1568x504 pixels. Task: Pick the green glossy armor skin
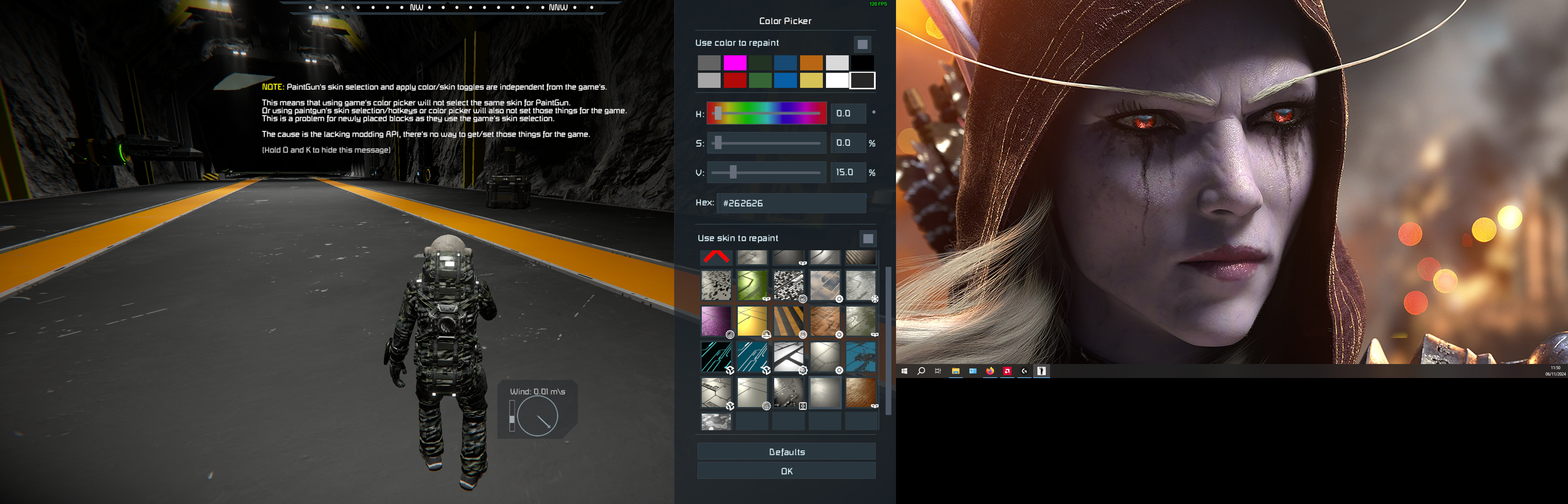coord(752,285)
